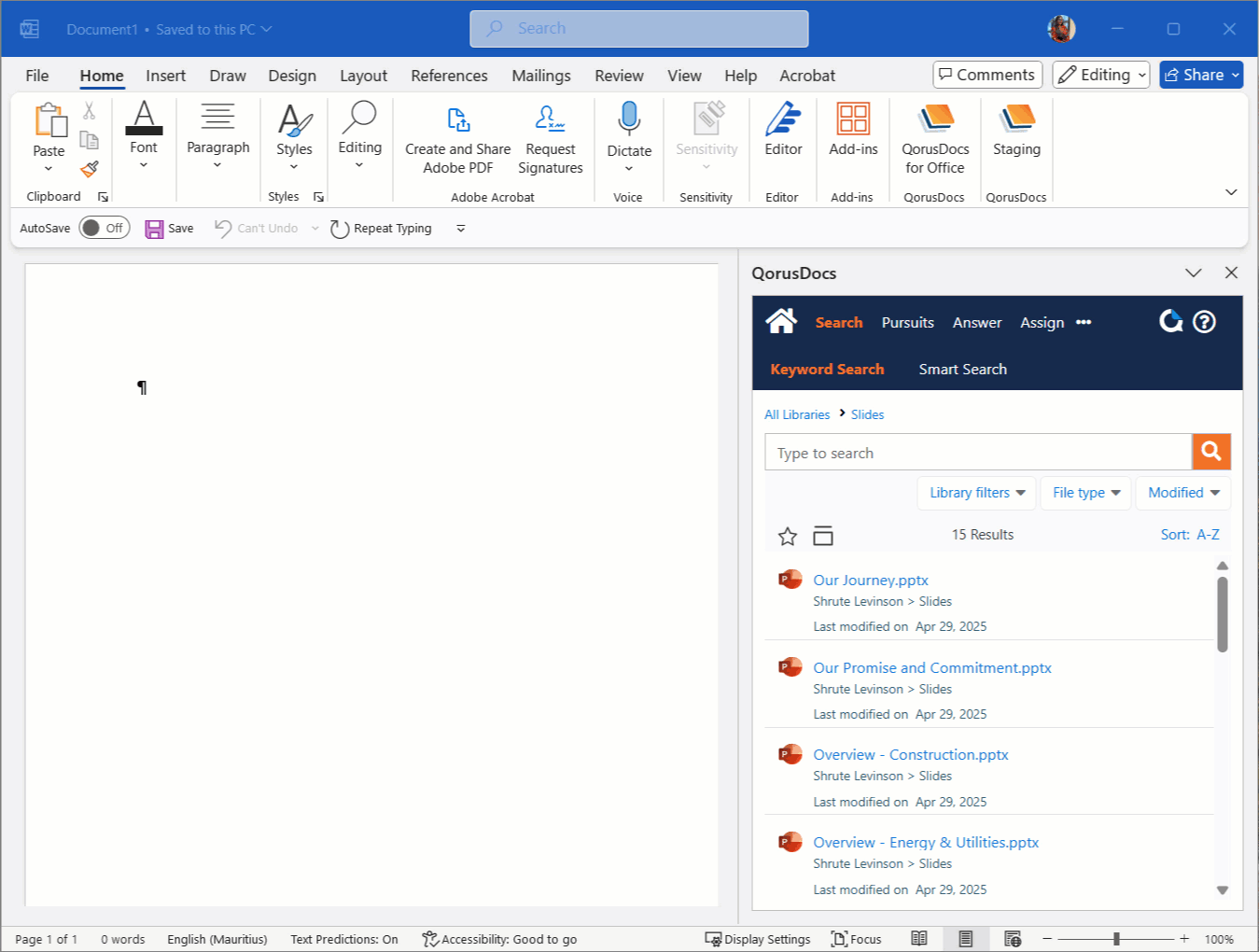Open the Undo history dropdown arrow

coord(315,229)
